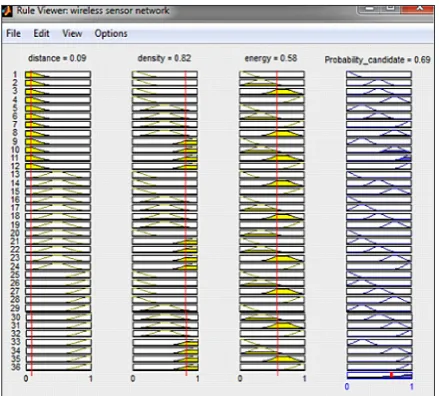Select the aggregated output plot with red marker
Image resolution: width=439 pixels, height=396 pixels.
tap(379, 375)
